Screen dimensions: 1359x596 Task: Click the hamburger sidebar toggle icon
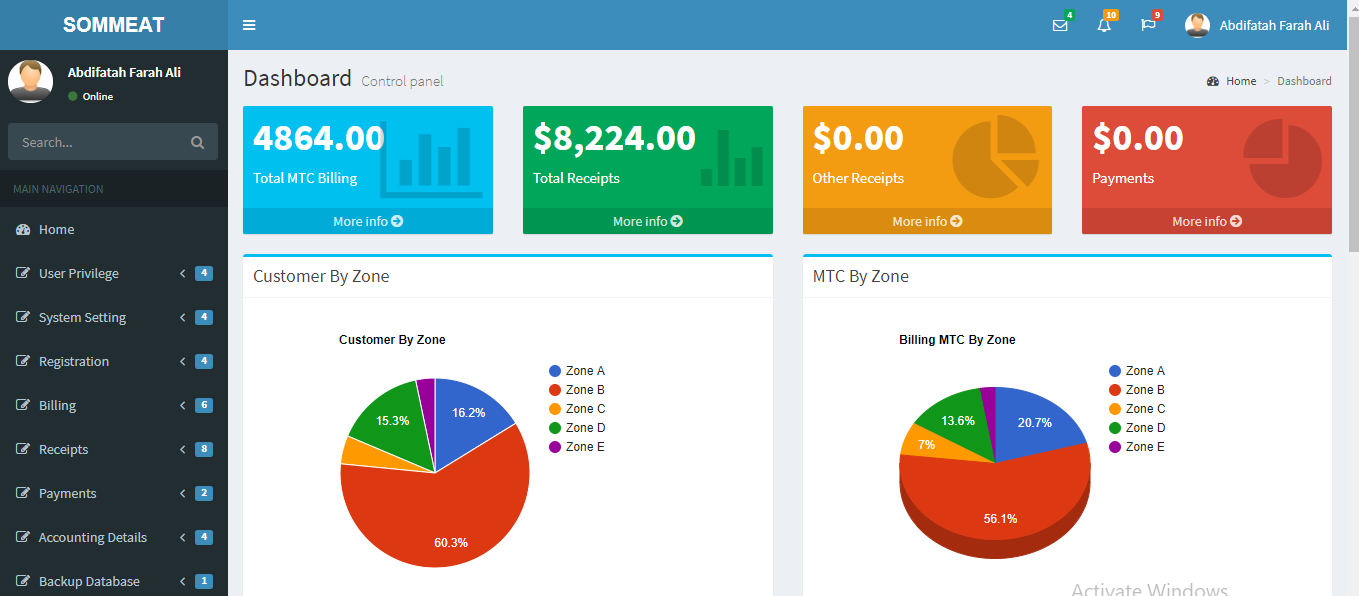(x=249, y=25)
